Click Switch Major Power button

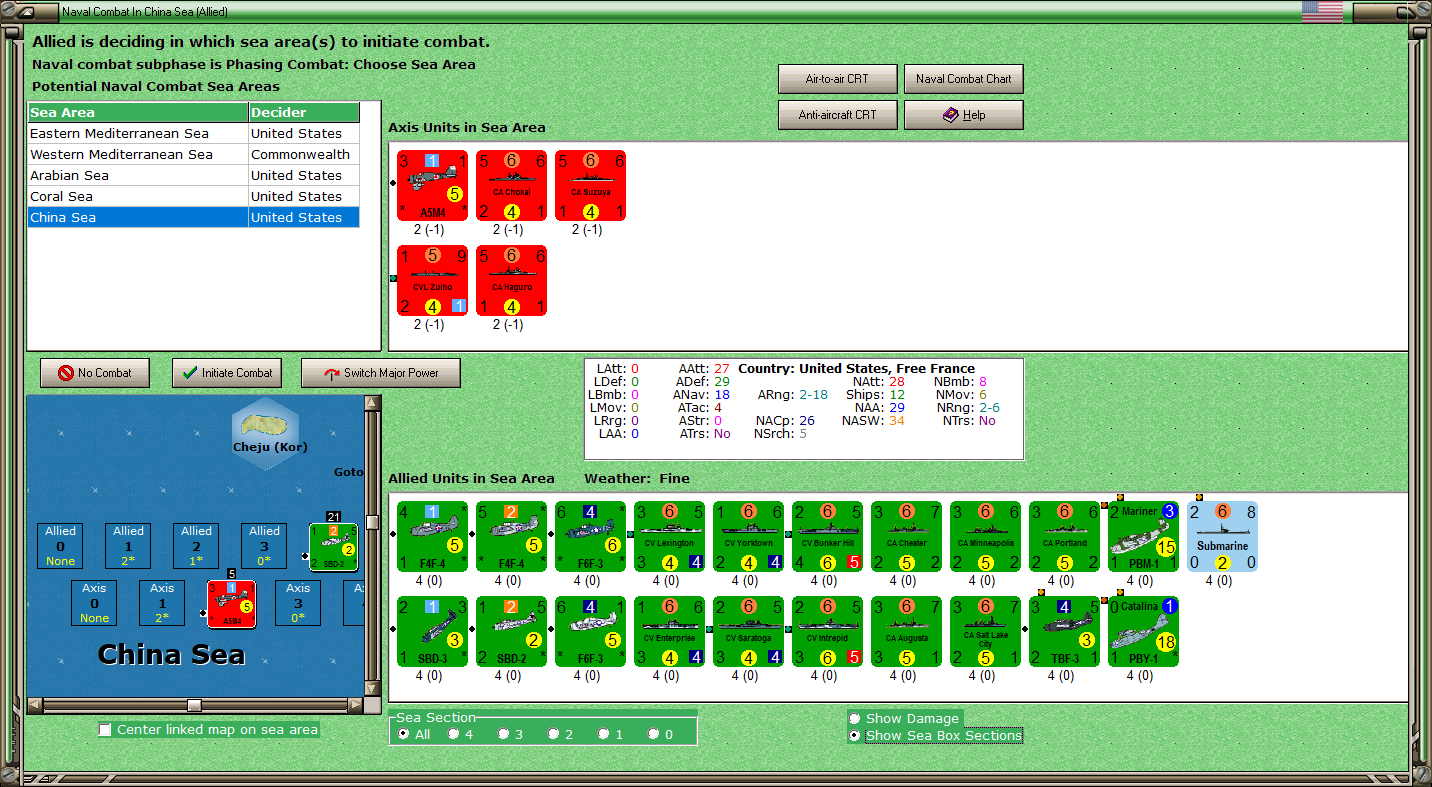[x=381, y=373]
